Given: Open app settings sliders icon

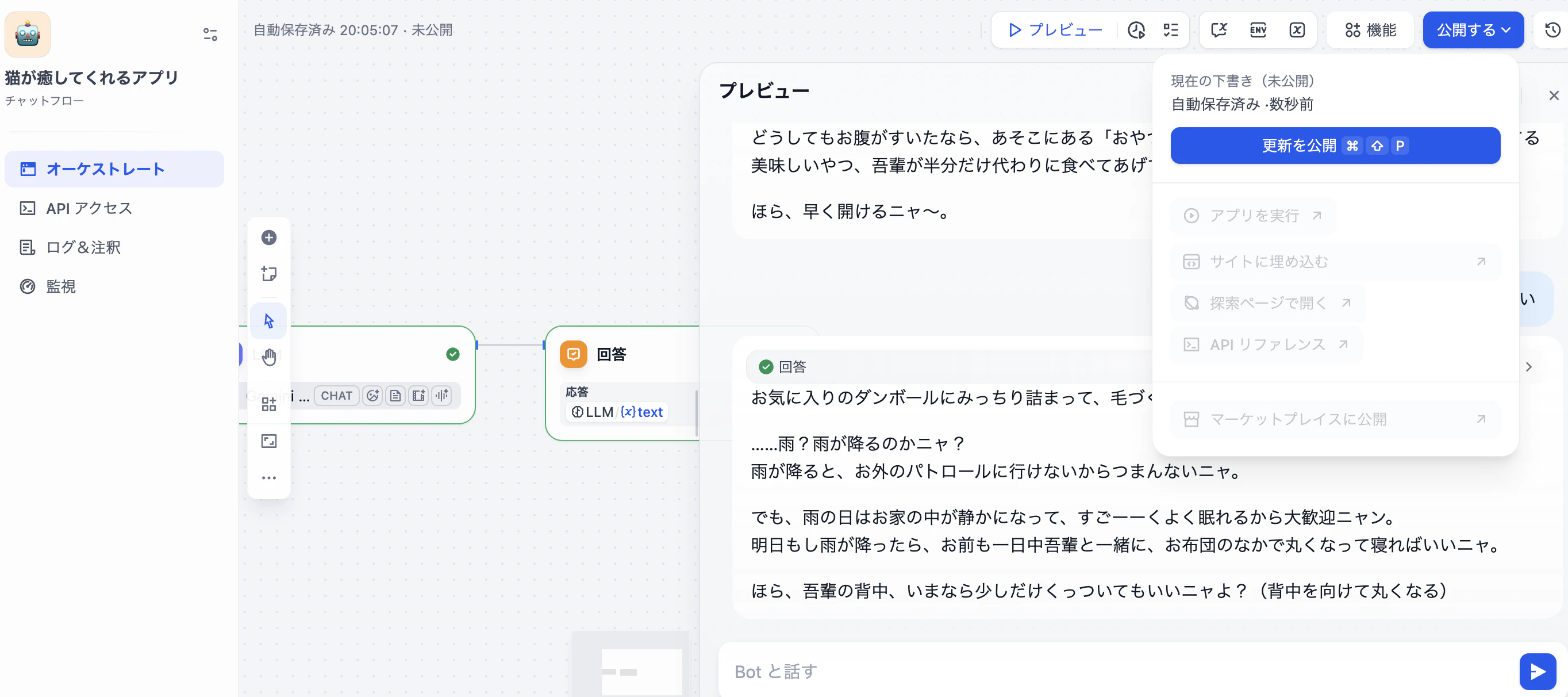Looking at the screenshot, I should point(210,34).
